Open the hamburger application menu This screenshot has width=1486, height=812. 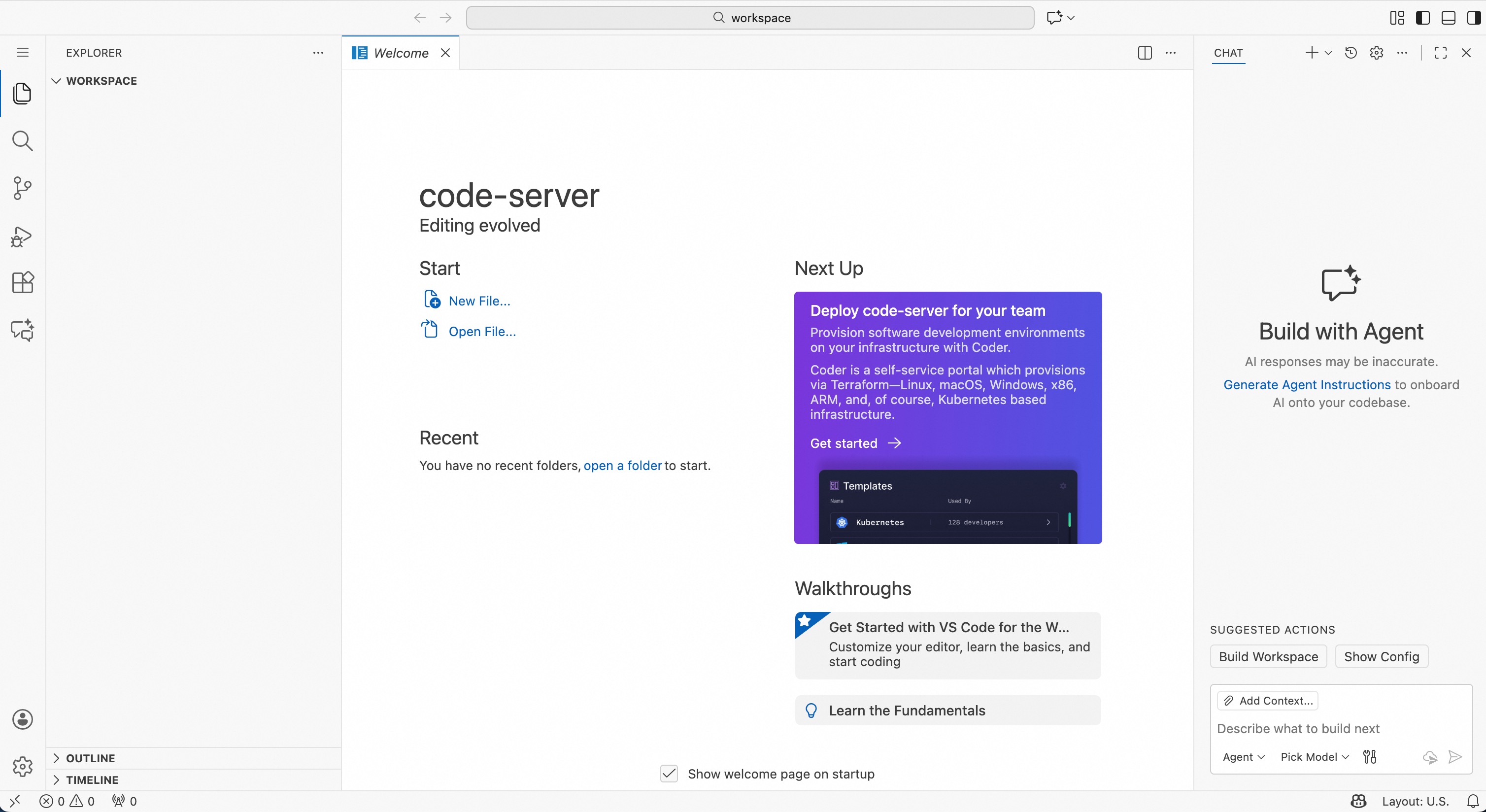tap(23, 52)
